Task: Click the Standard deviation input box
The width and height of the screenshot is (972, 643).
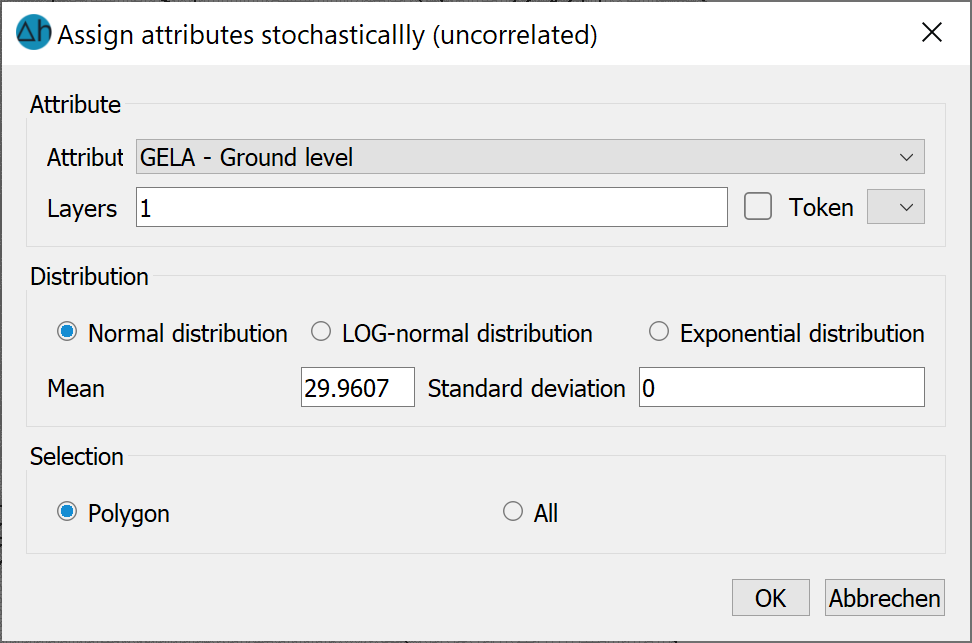Action: 782,388
